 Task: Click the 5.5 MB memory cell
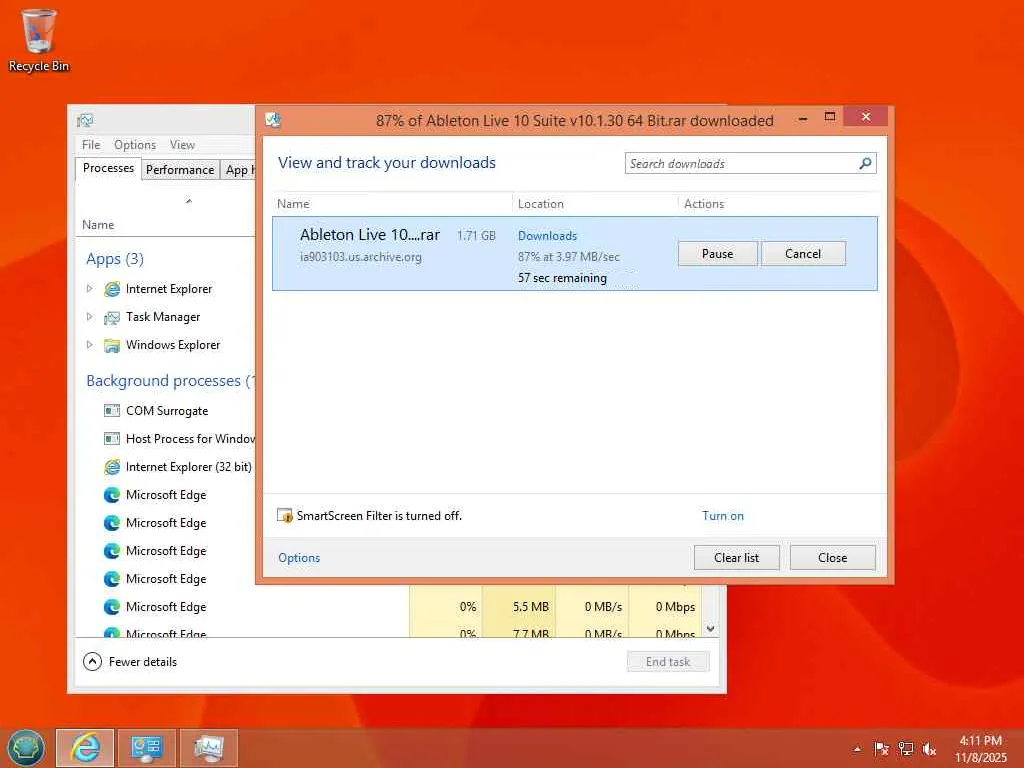tap(530, 607)
